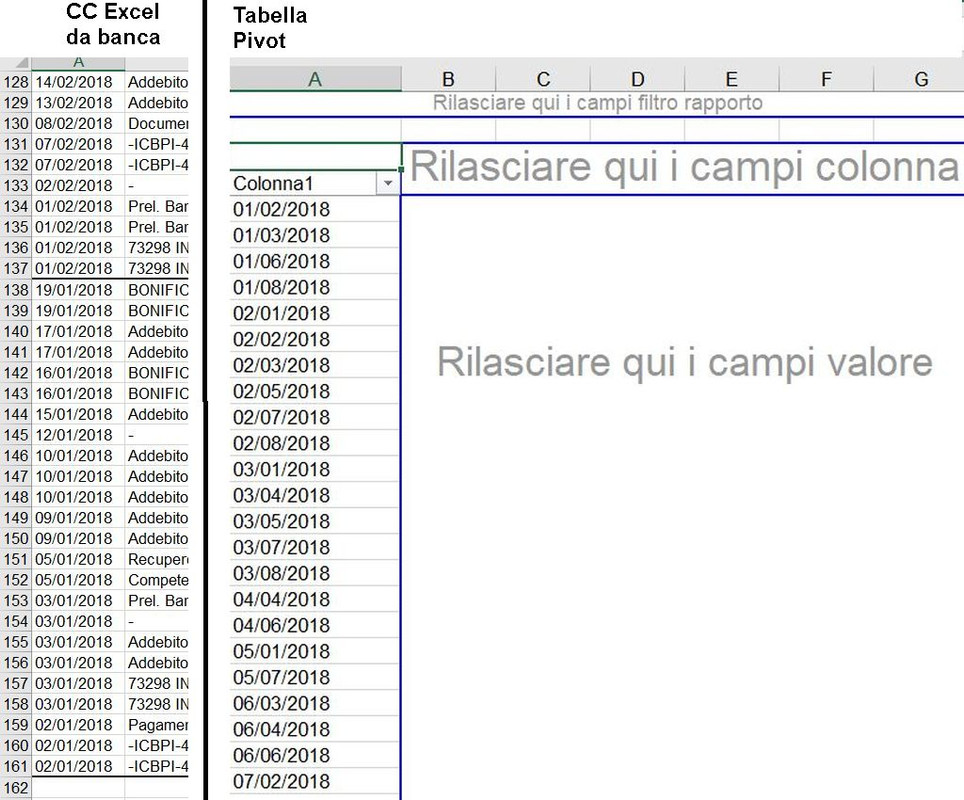Viewport: 964px width, 800px height.
Task: Select pivot row 03/07/2018
Action: point(315,547)
